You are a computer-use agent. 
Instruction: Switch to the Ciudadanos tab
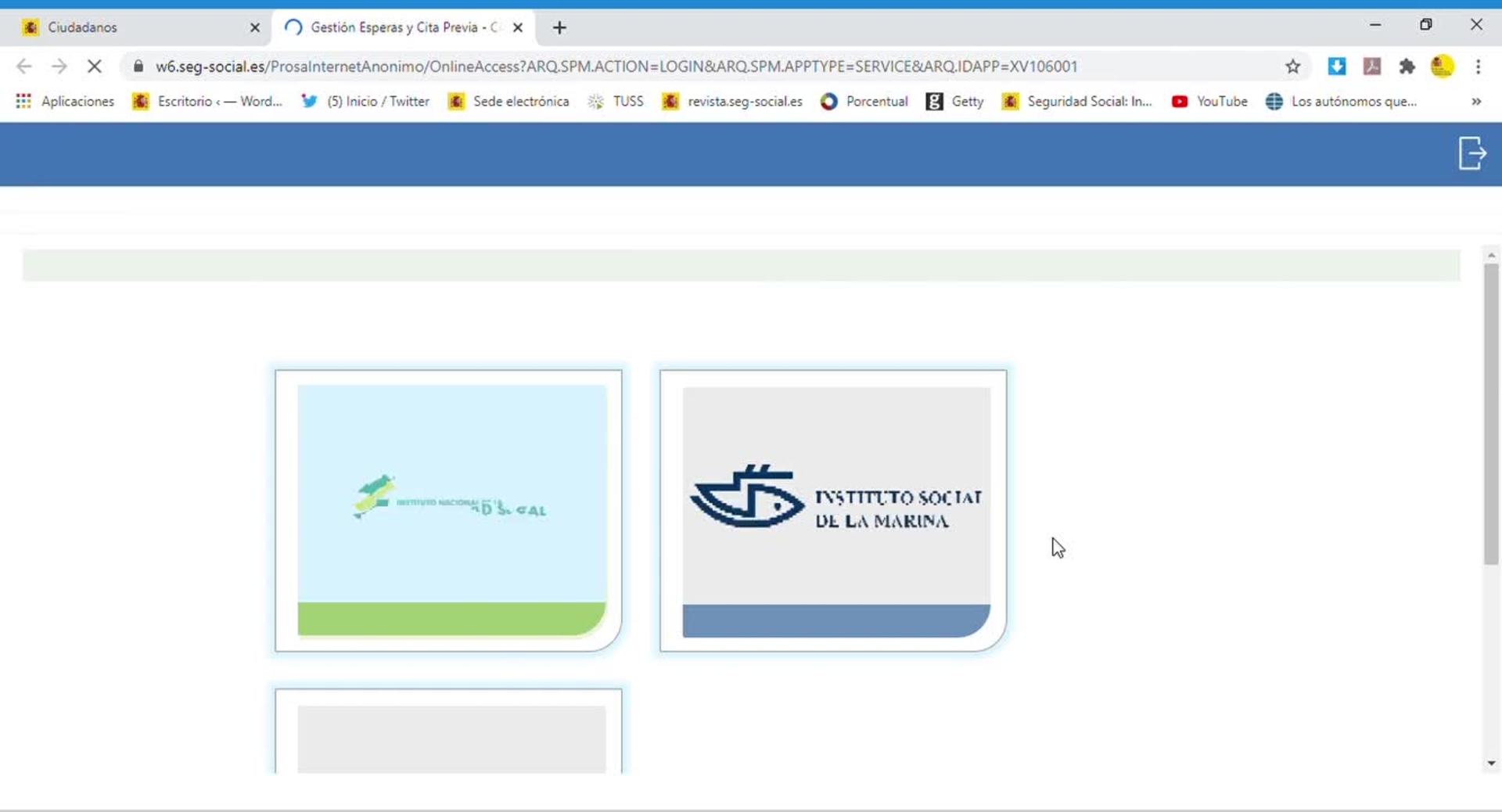(133, 27)
